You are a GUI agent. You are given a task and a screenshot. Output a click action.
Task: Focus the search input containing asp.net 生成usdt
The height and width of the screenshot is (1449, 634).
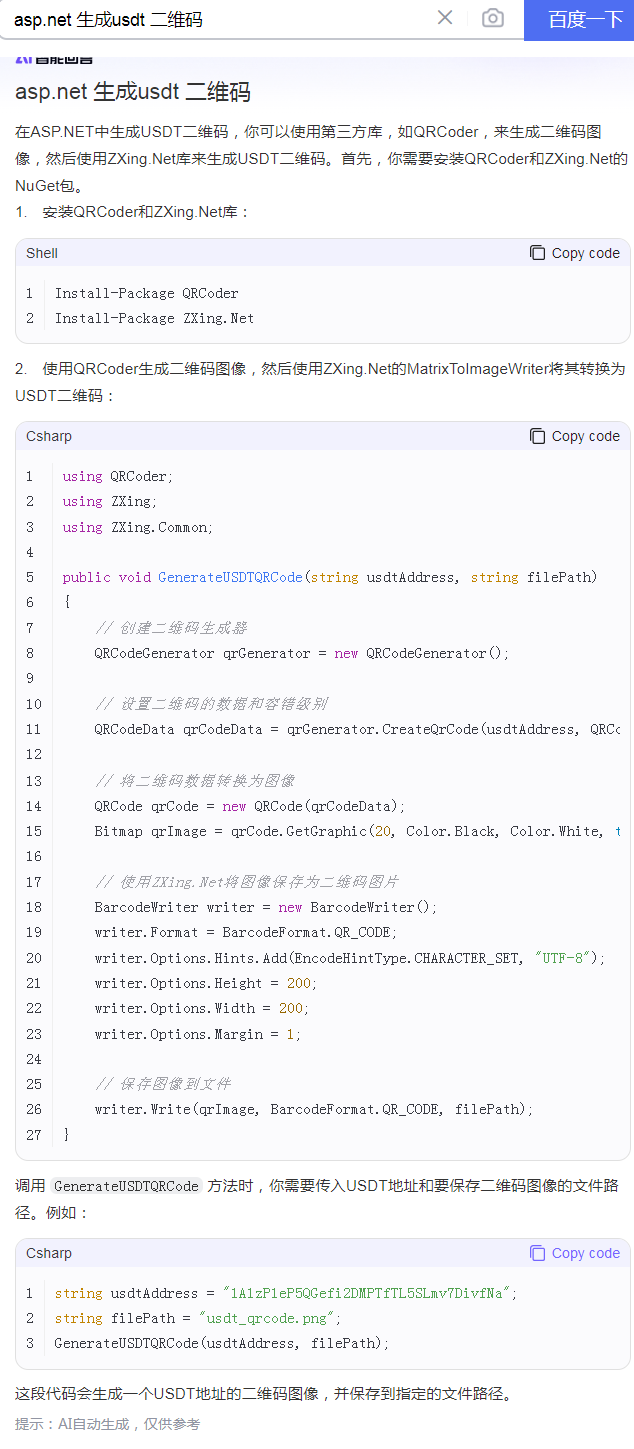pos(220,19)
